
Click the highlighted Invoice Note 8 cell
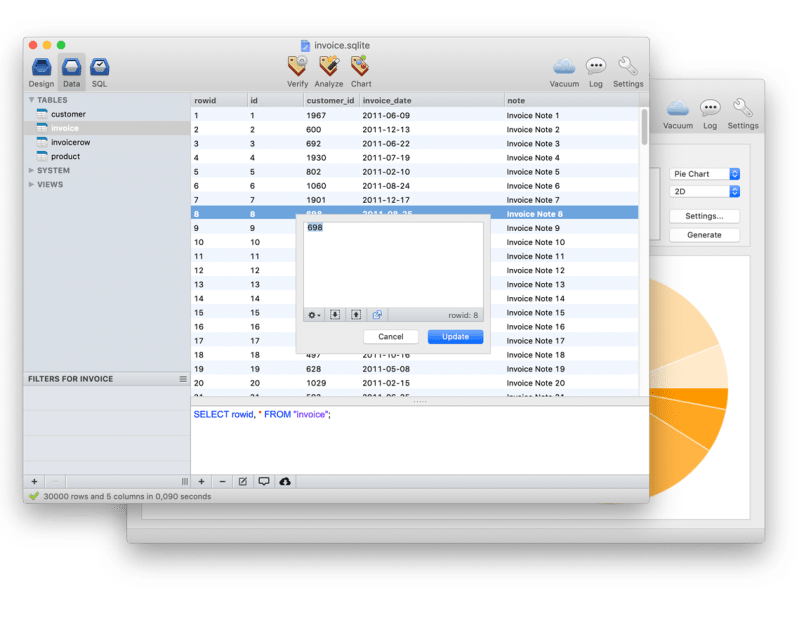[x=535, y=214]
